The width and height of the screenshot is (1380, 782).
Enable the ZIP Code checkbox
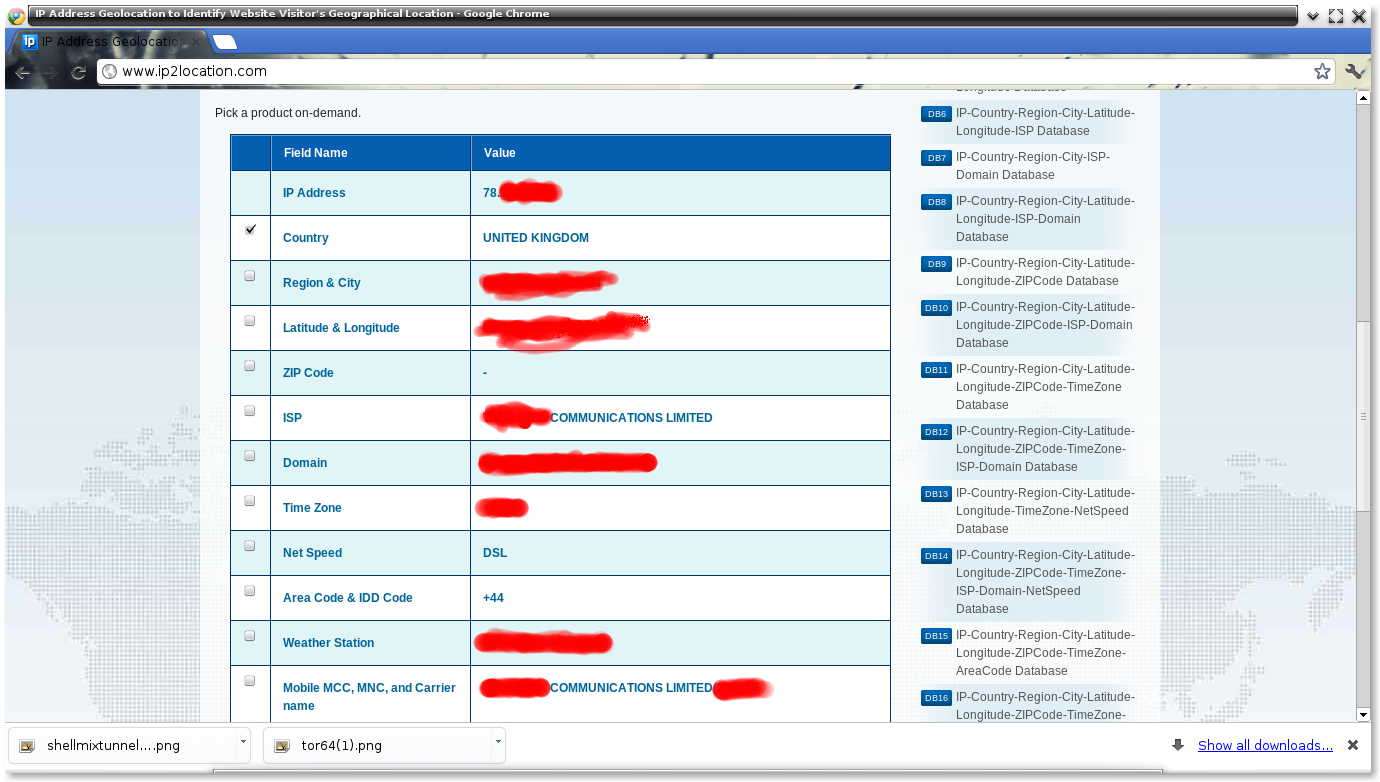click(x=250, y=365)
